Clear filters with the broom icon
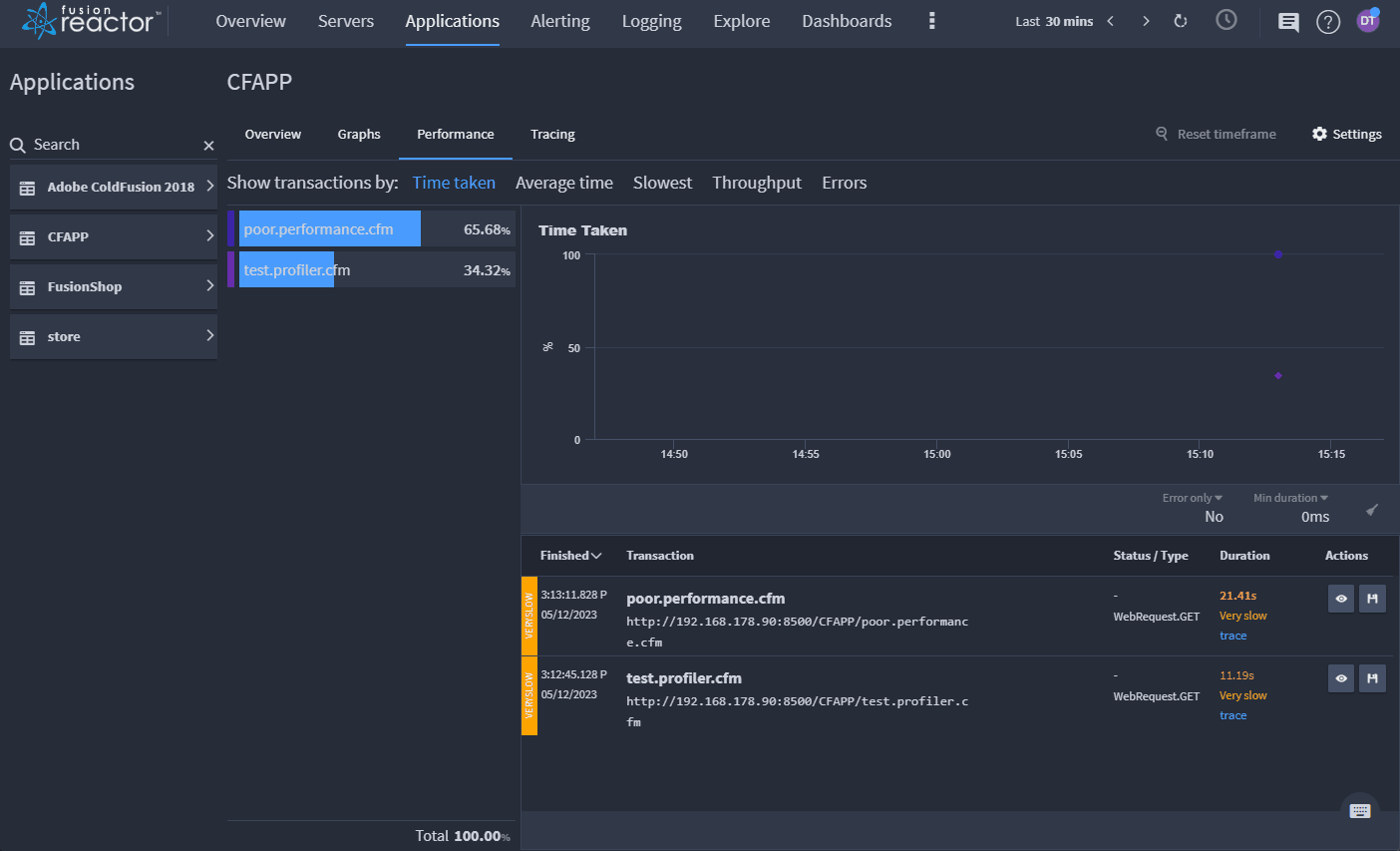This screenshot has height=851, width=1400. click(1372, 510)
